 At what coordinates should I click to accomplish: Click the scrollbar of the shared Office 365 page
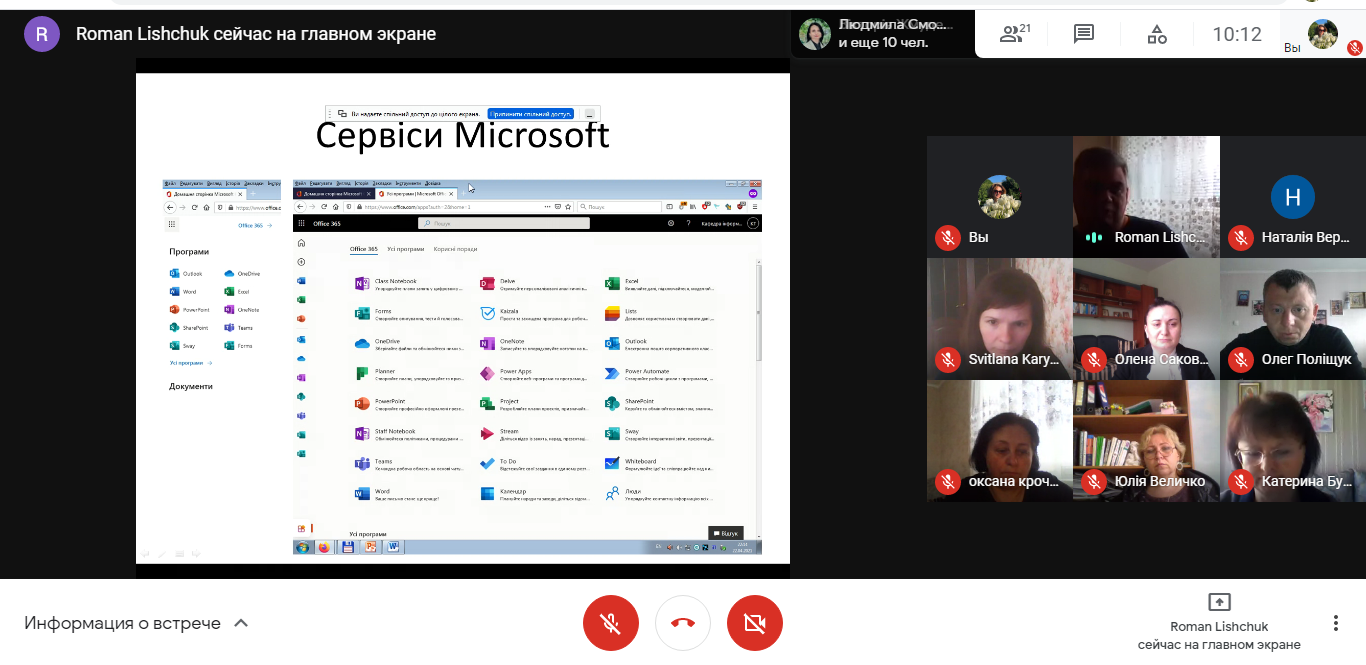click(x=758, y=313)
